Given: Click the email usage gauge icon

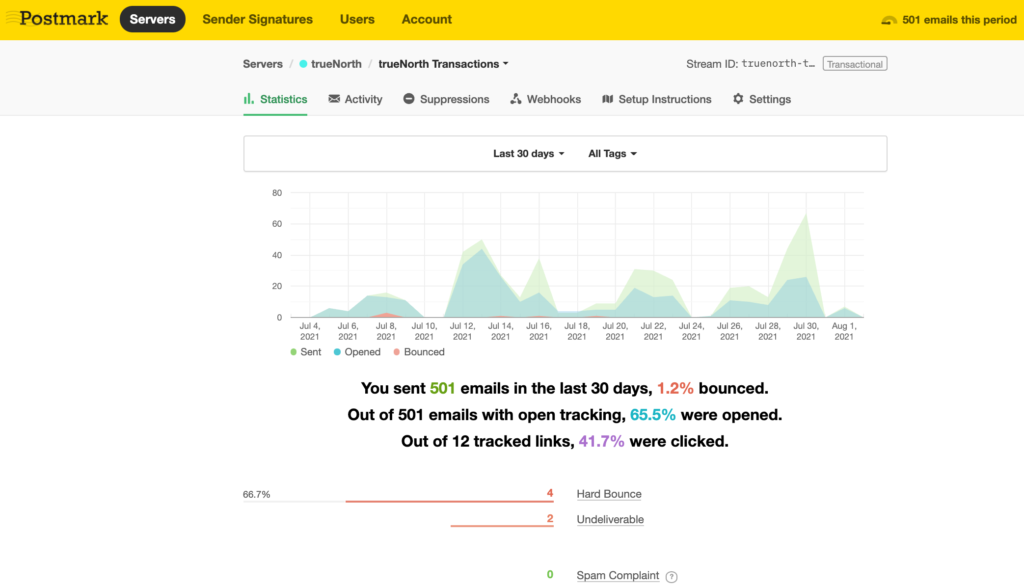Looking at the screenshot, I should pos(889,20).
